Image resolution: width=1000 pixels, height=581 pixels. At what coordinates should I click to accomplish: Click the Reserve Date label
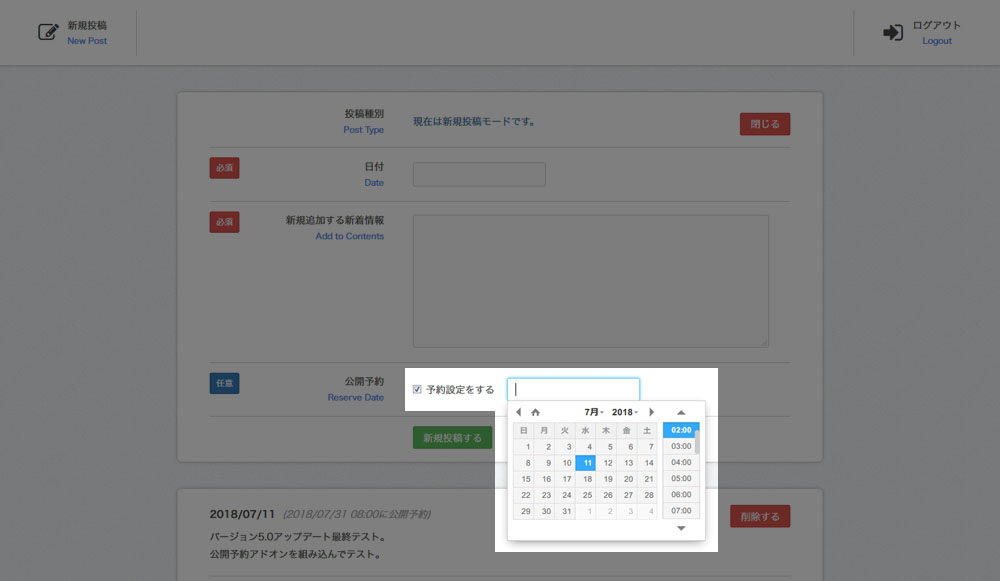(x=356, y=397)
